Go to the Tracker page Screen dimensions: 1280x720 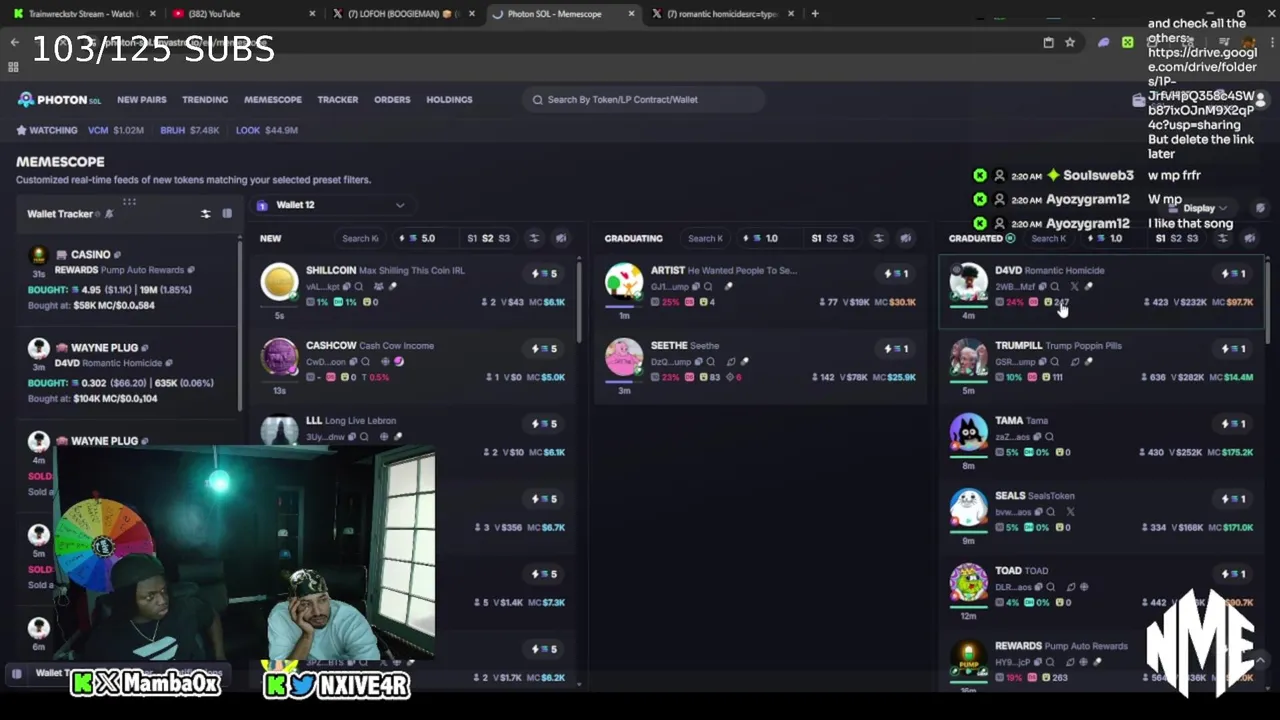[337, 100]
